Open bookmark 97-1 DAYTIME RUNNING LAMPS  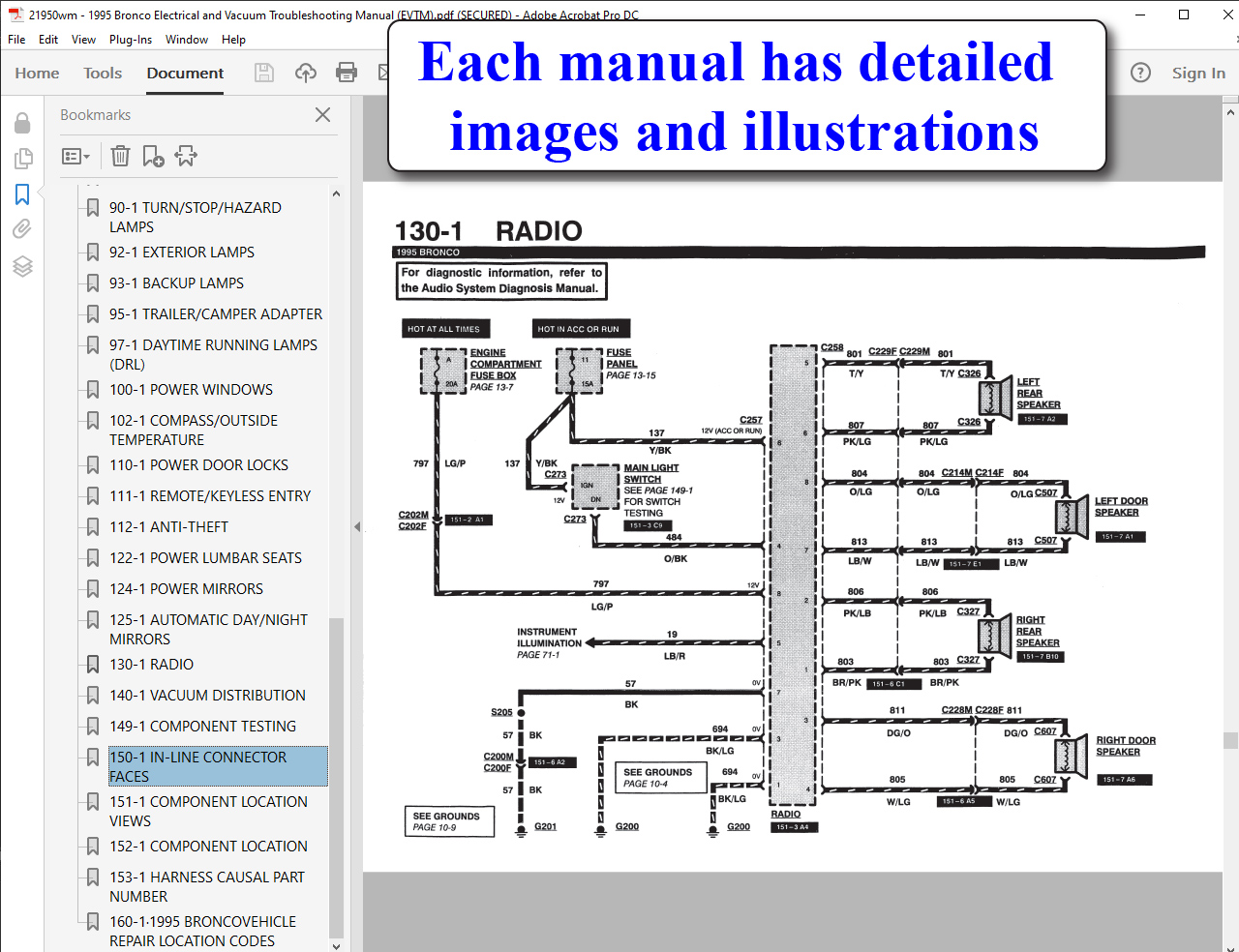[x=213, y=354]
